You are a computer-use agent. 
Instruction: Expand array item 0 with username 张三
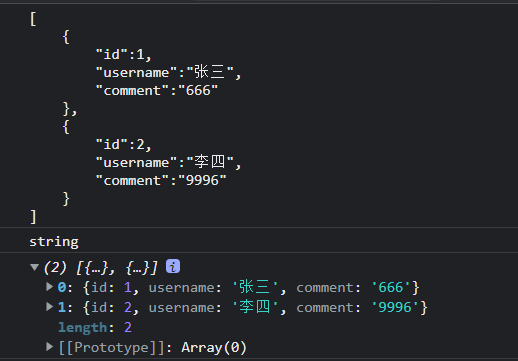coord(49,287)
